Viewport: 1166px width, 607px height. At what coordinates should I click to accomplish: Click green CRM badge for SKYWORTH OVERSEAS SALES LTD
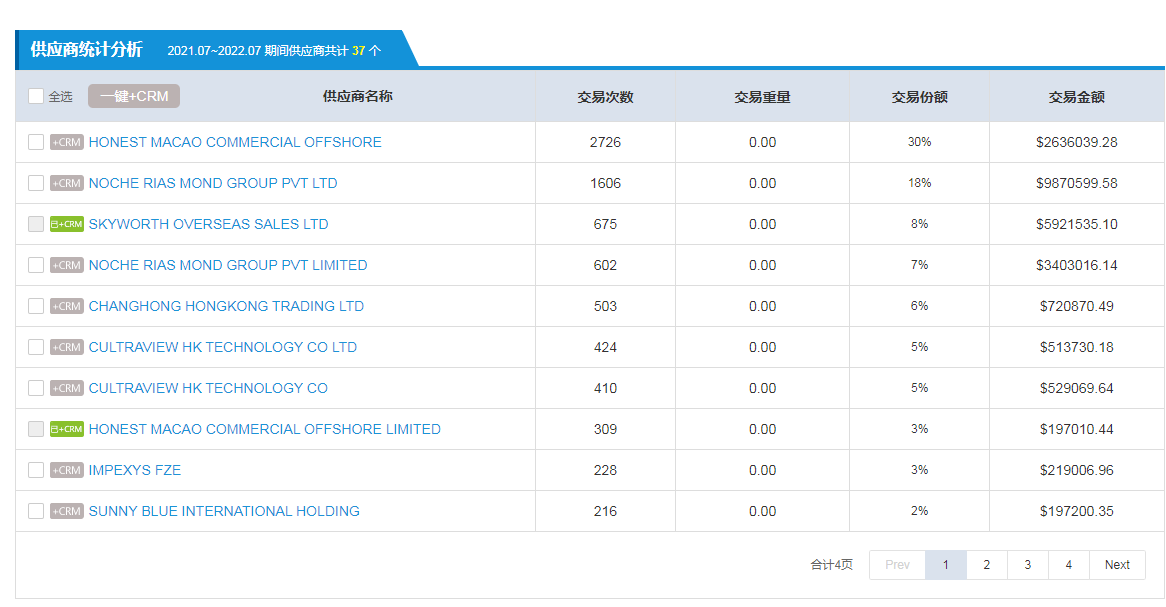tap(67, 224)
